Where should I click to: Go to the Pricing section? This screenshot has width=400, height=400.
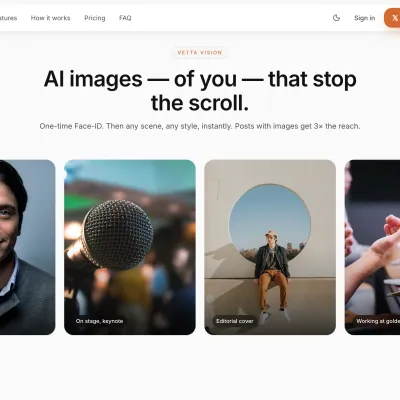tap(95, 18)
